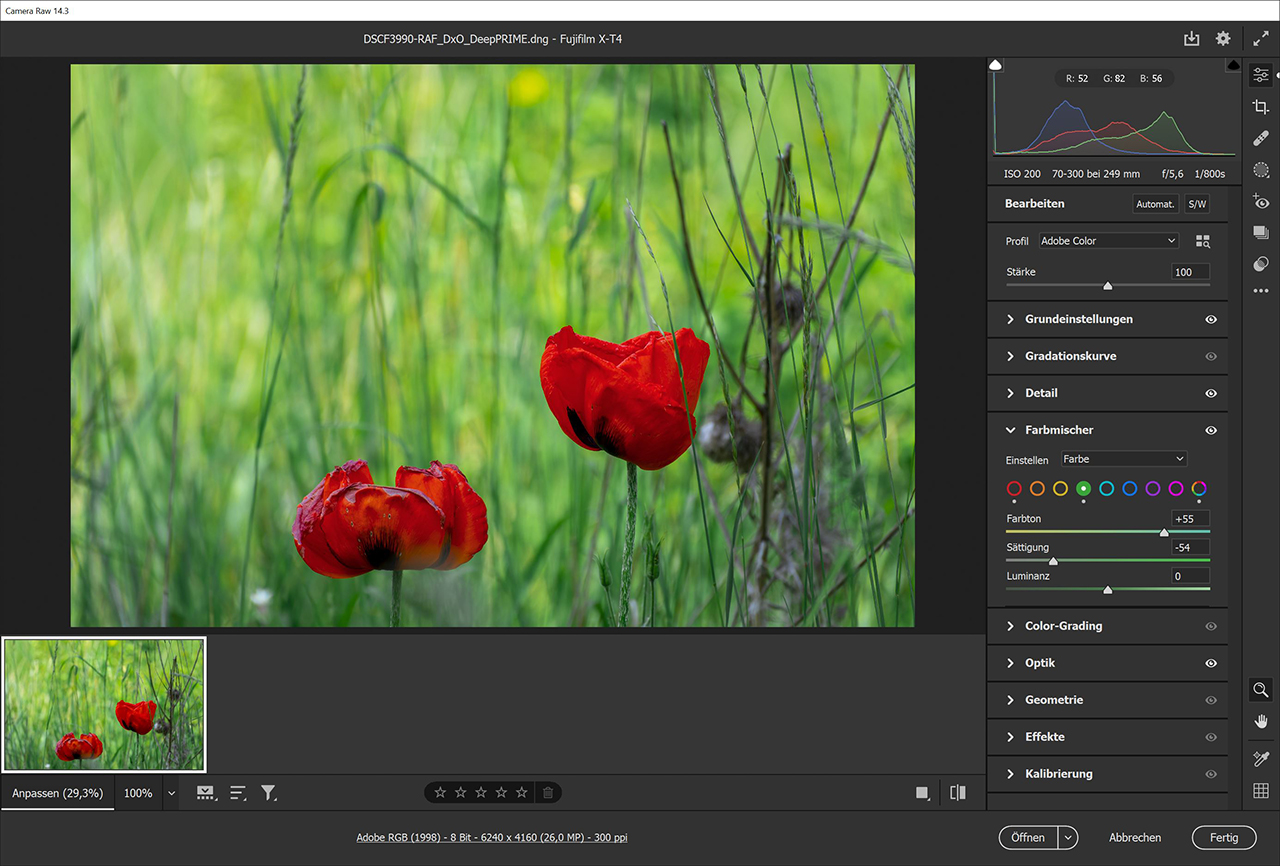Select the poppy thumbnail in filmstrip
The width and height of the screenshot is (1280, 866).
coord(104,705)
